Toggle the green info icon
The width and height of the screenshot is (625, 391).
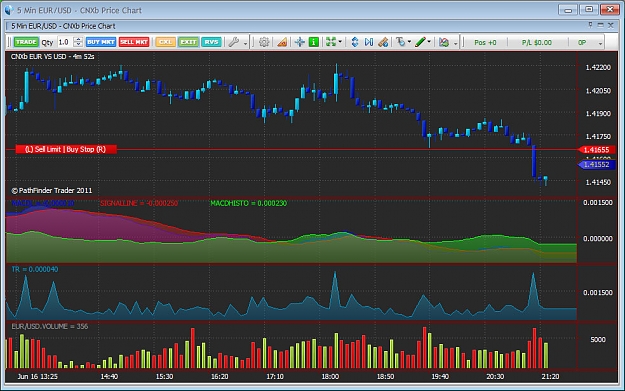click(314, 42)
